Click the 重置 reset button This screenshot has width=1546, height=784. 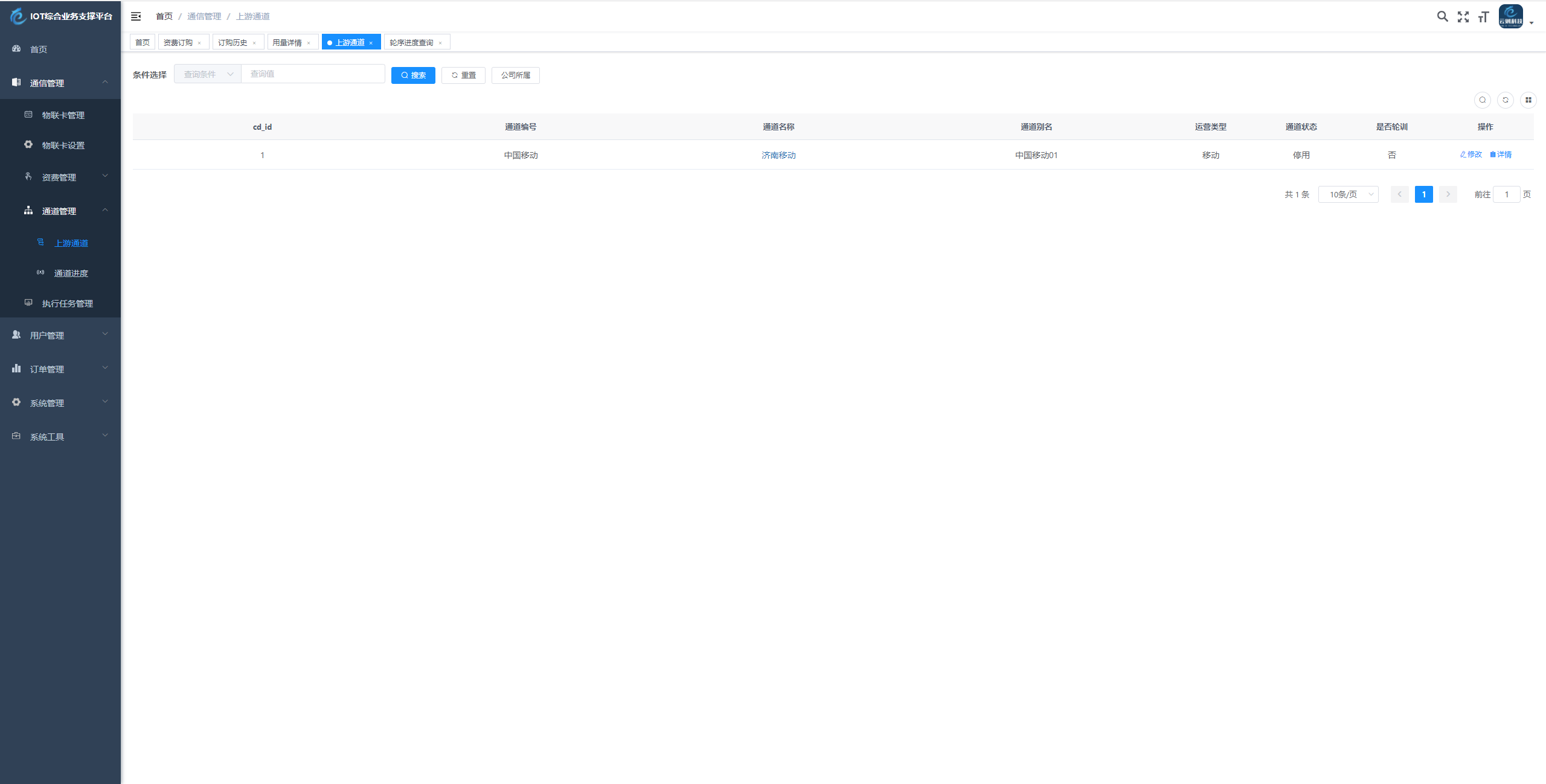point(463,75)
